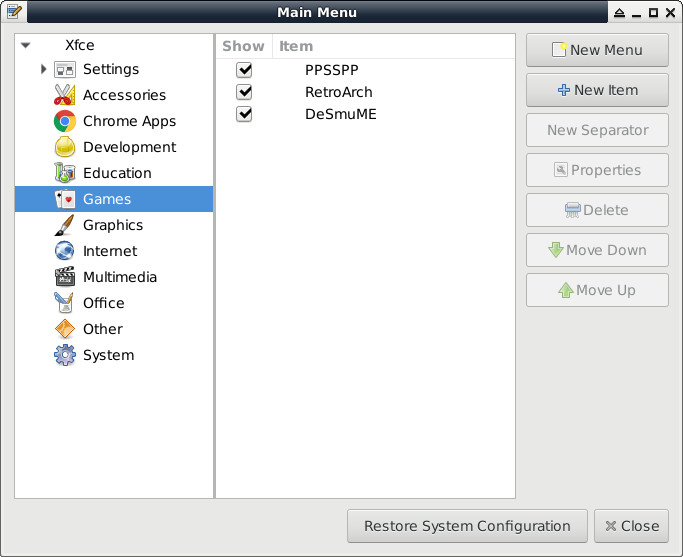Select the System category label
The width and height of the screenshot is (683, 557).
[108, 355]
